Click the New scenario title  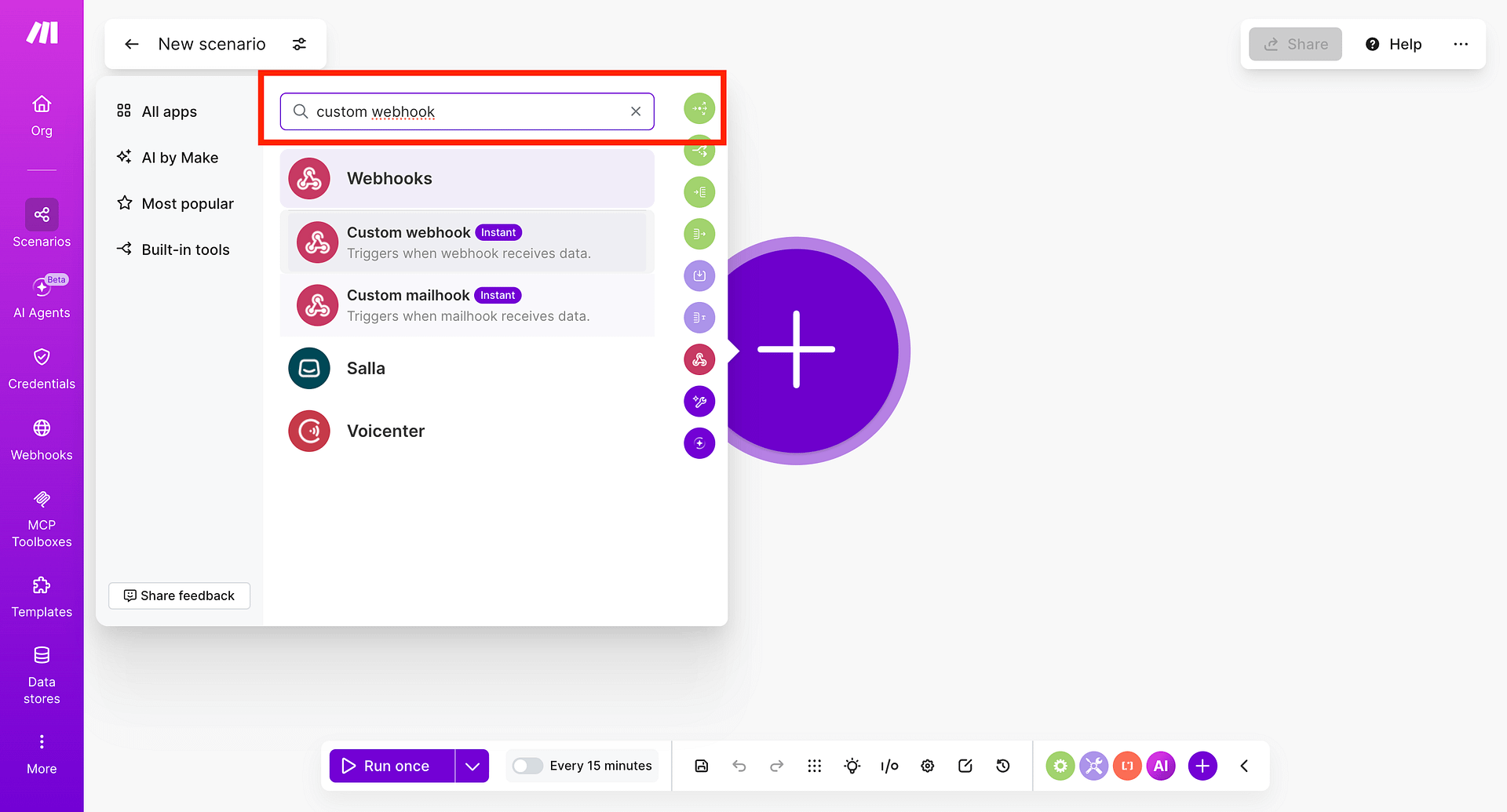click(212, 44)
